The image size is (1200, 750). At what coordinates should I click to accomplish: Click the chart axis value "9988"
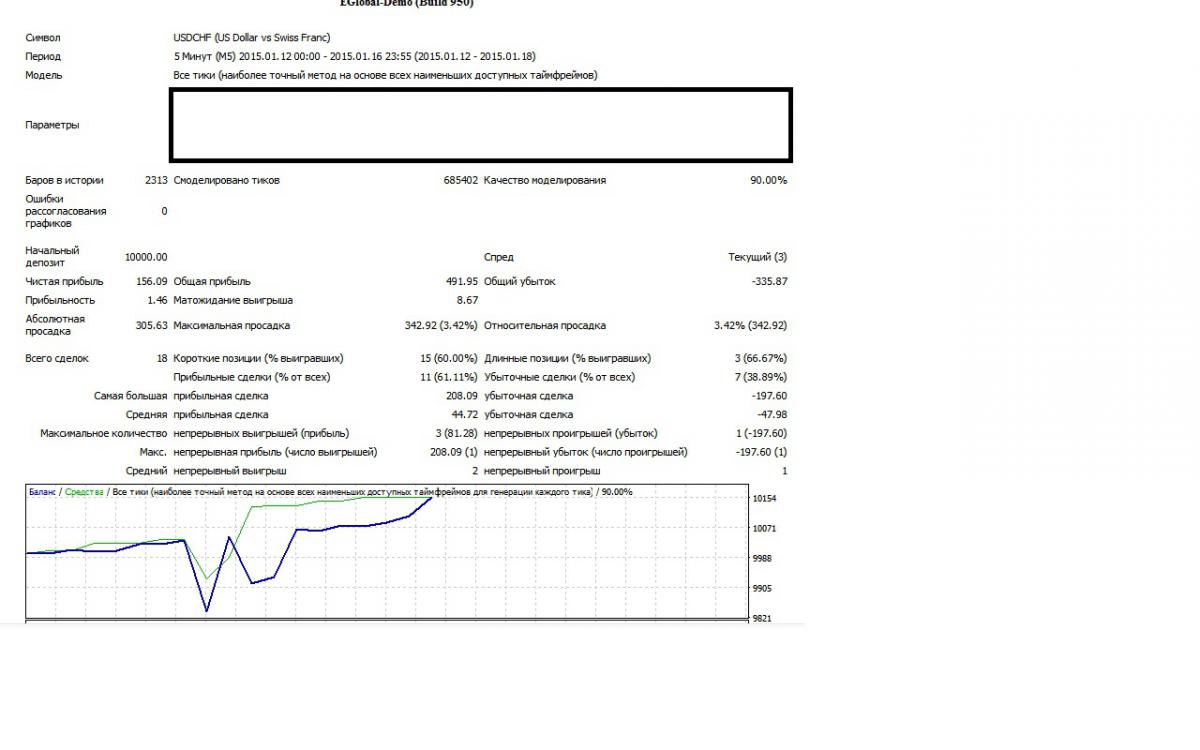coord(762,558)
